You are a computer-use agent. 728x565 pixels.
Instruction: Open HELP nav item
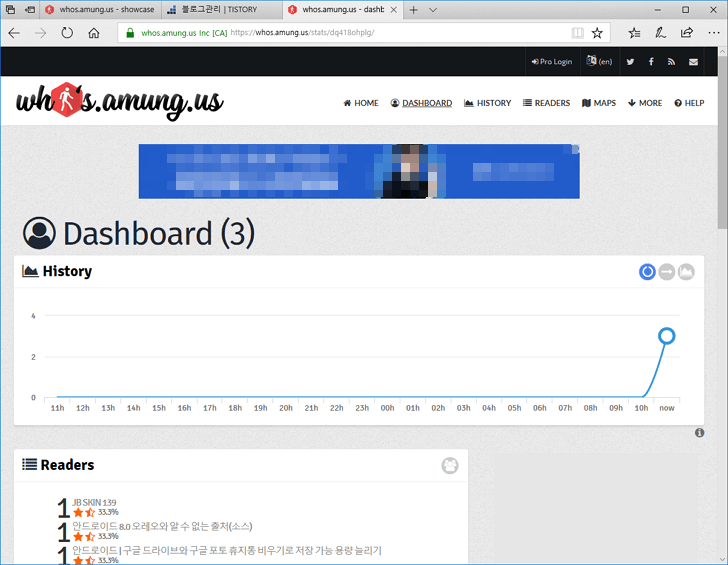coord(689,103)
